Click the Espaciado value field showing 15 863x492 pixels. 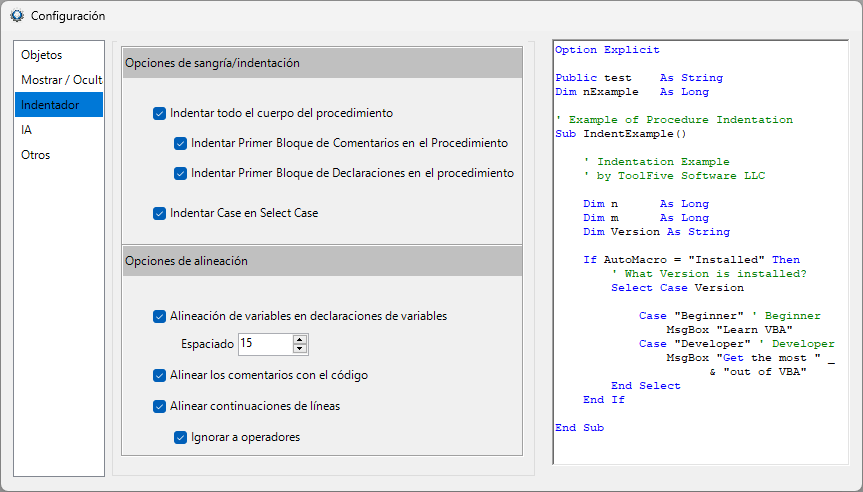coord(265,344)
